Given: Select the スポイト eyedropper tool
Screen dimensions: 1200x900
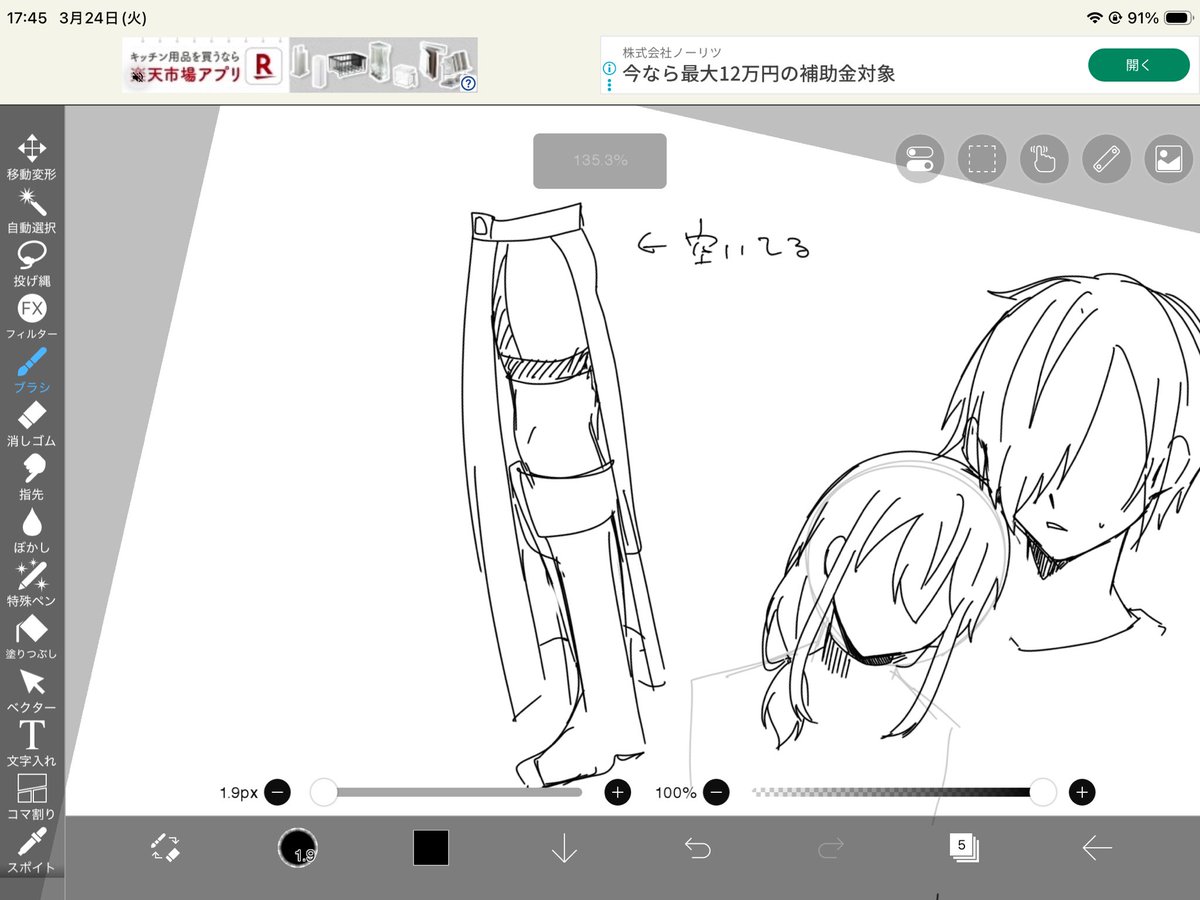Looking at the screenshot, I should pyautogui.click(x=32, y=850).
